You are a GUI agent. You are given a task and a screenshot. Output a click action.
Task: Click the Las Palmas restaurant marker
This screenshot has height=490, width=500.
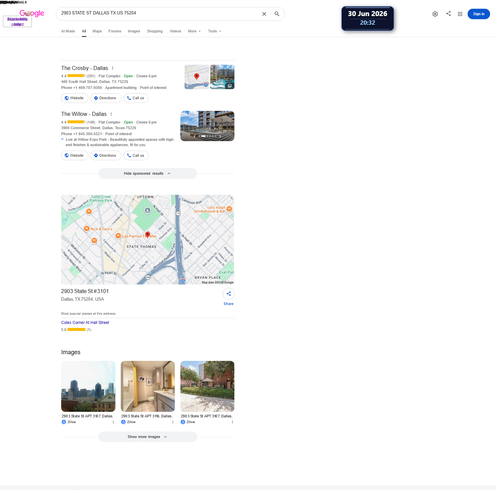coord(118,236)
